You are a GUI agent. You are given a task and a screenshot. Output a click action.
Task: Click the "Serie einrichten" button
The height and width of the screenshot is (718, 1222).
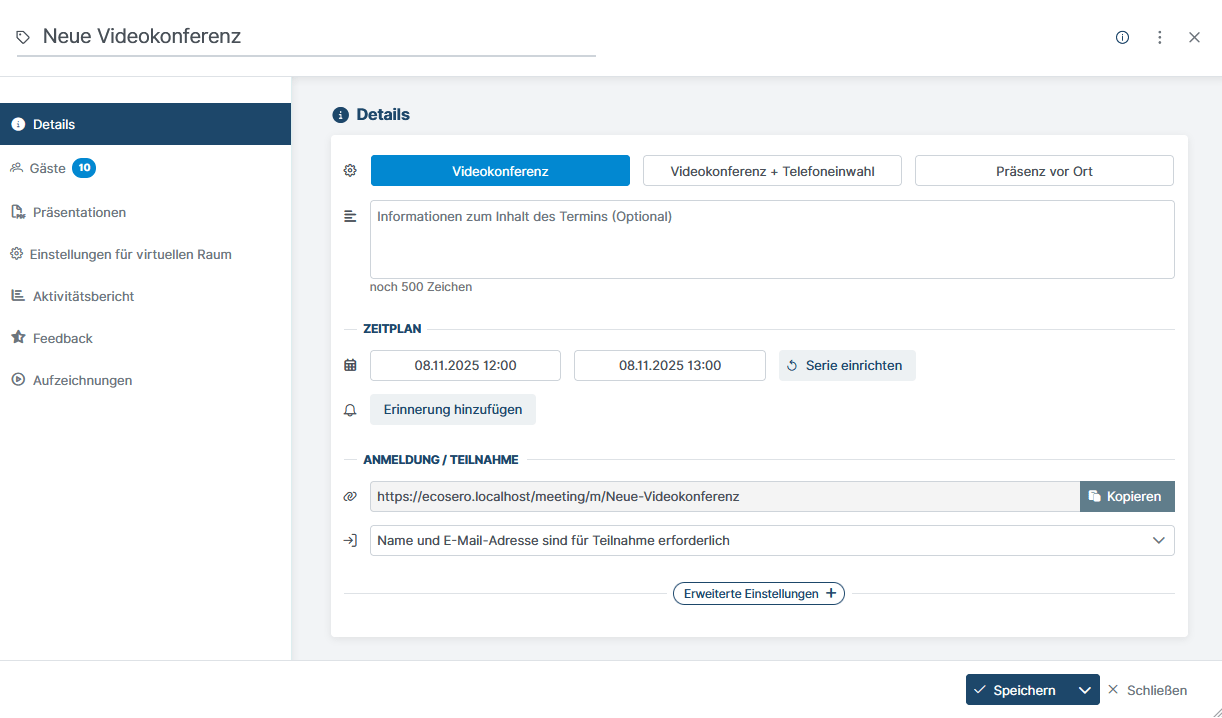tap(847, 364)
